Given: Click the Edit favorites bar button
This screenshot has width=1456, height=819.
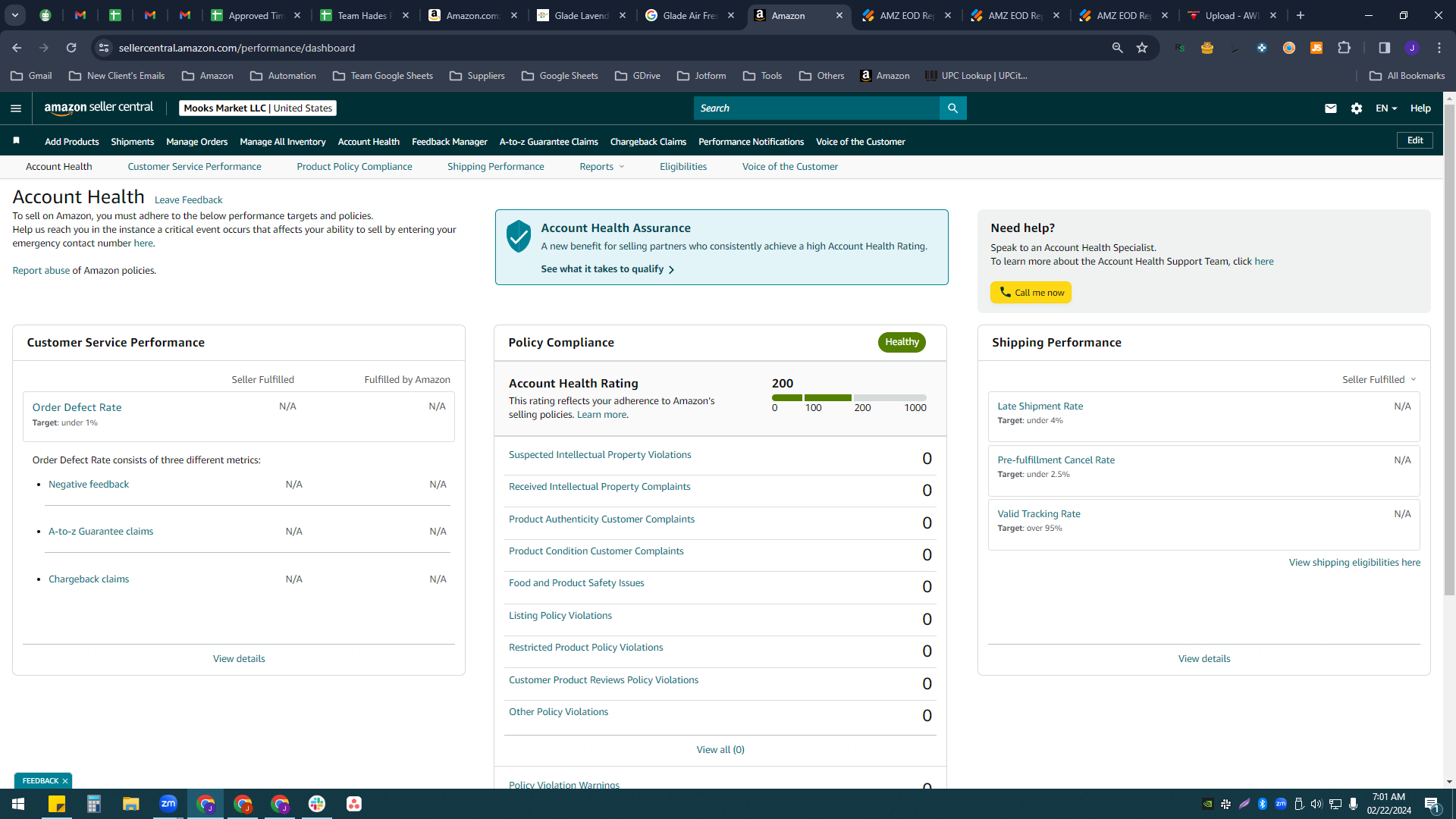Looking at the screenshot, I should (1415, 140).
